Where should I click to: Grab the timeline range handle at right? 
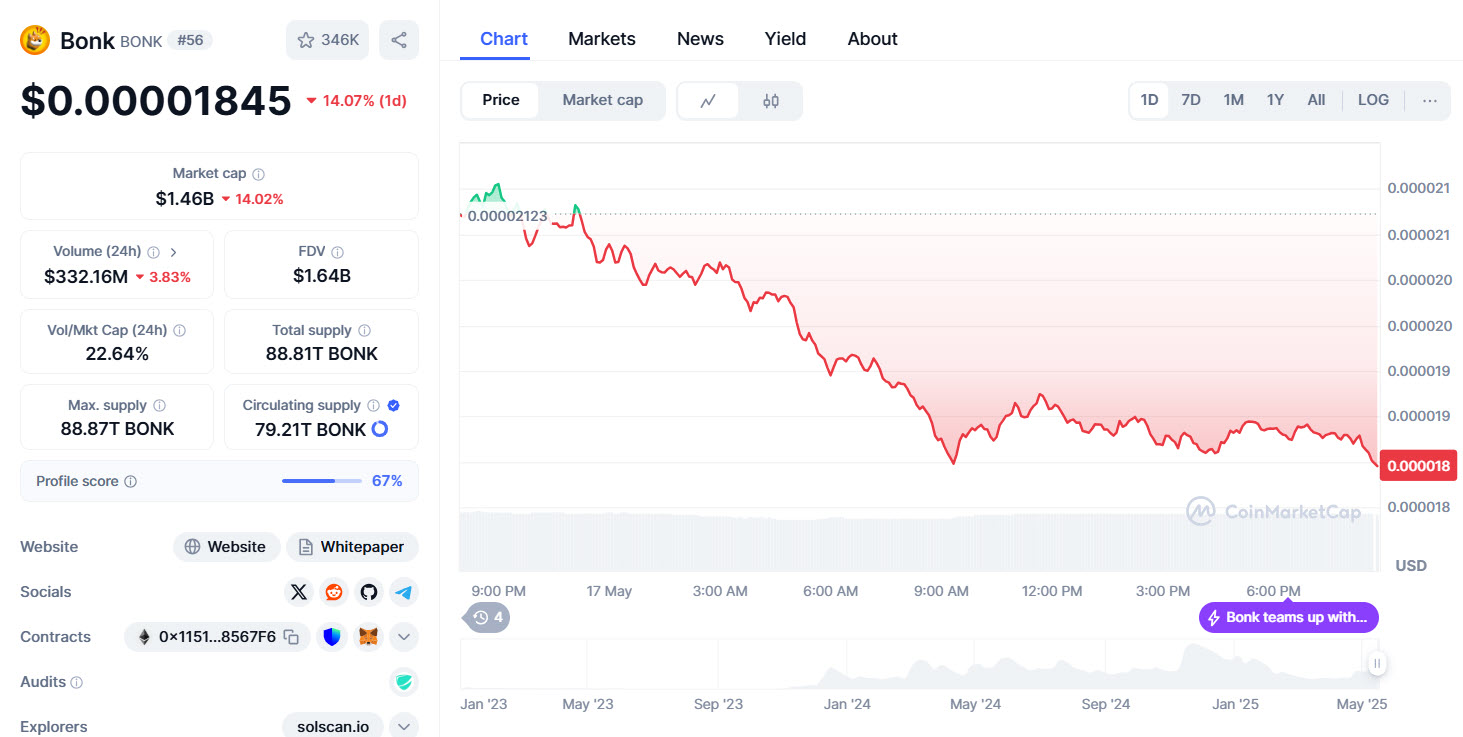click(1377, 663)
